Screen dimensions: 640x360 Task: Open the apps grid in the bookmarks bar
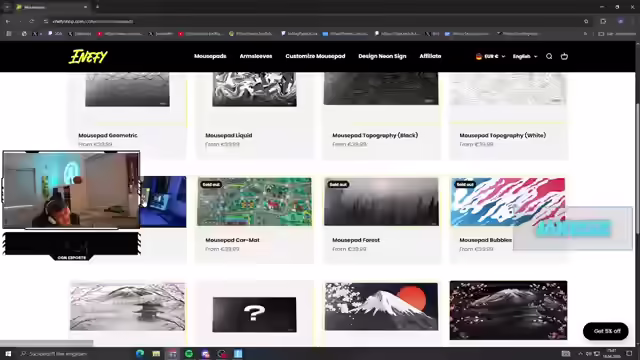(9, 34)
